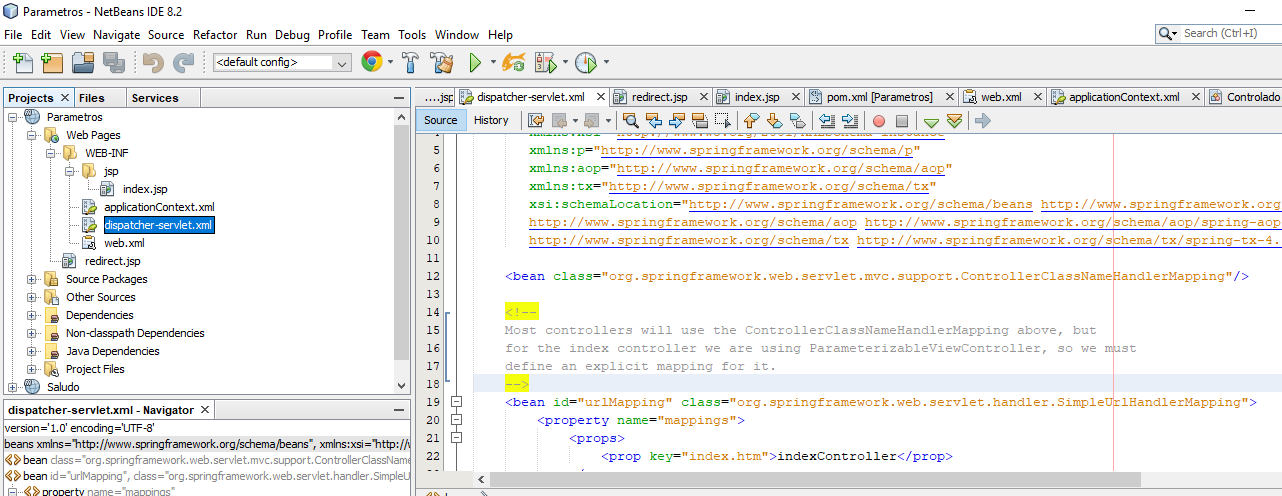This screenshot has width=1282, height=496.
Task: Collapse the Web Pages folder node
Action: [x=32, y=135]
